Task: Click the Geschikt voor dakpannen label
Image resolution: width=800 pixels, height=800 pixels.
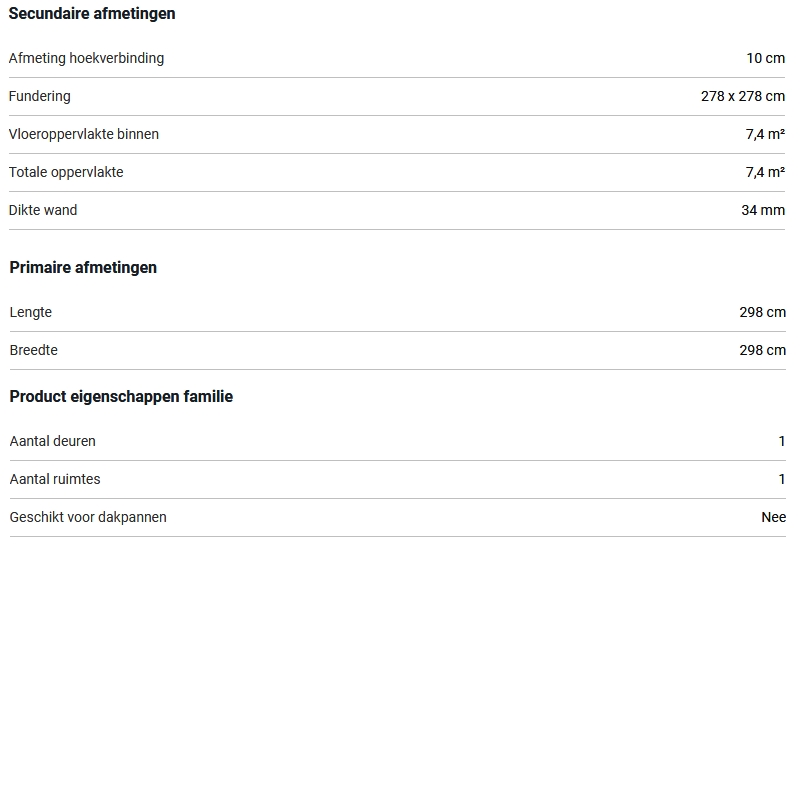Action: coord(88,517)
